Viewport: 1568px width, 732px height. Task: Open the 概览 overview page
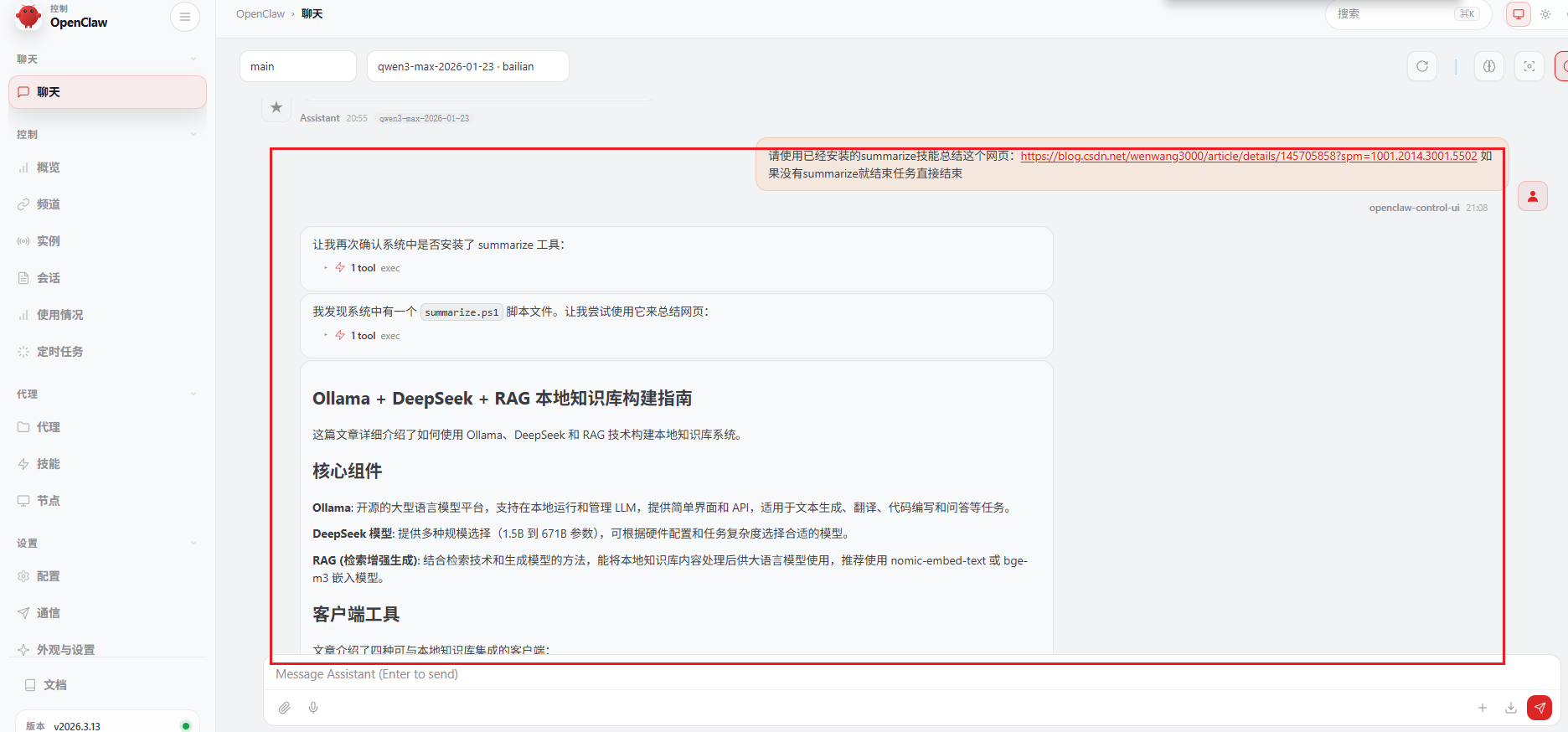click(x=107, y=168)
